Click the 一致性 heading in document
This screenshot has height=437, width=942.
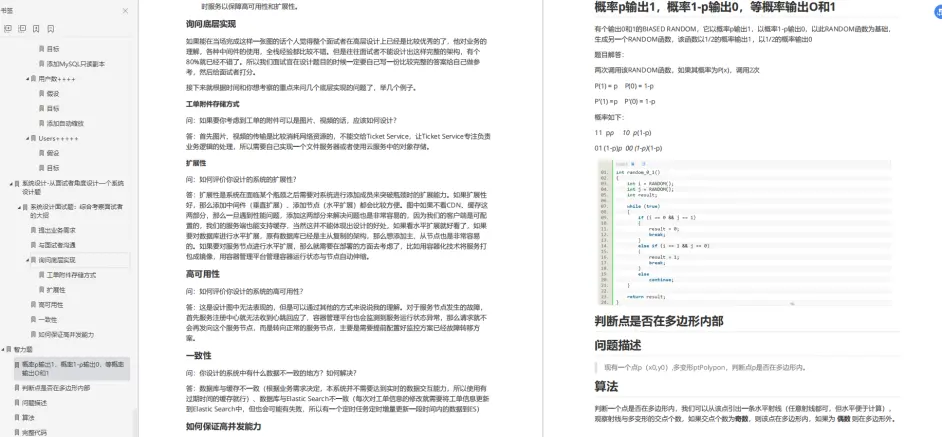198,356
